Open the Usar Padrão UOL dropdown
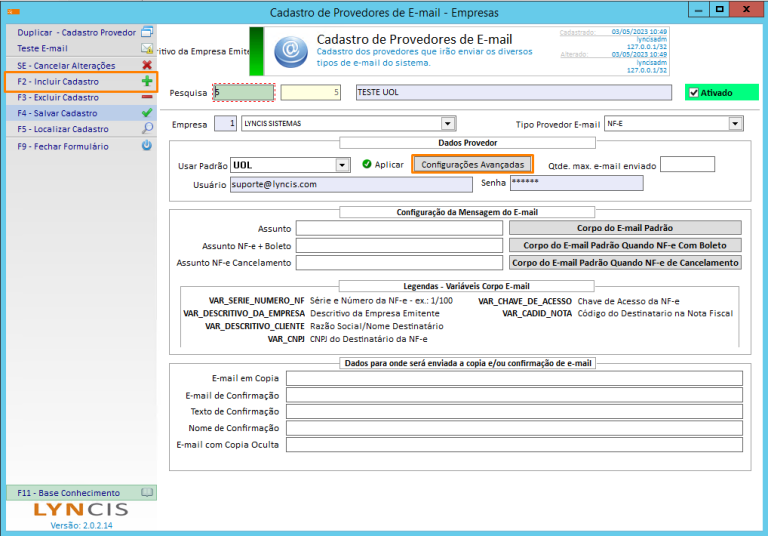The image size is (768, 536). [342, 165]
